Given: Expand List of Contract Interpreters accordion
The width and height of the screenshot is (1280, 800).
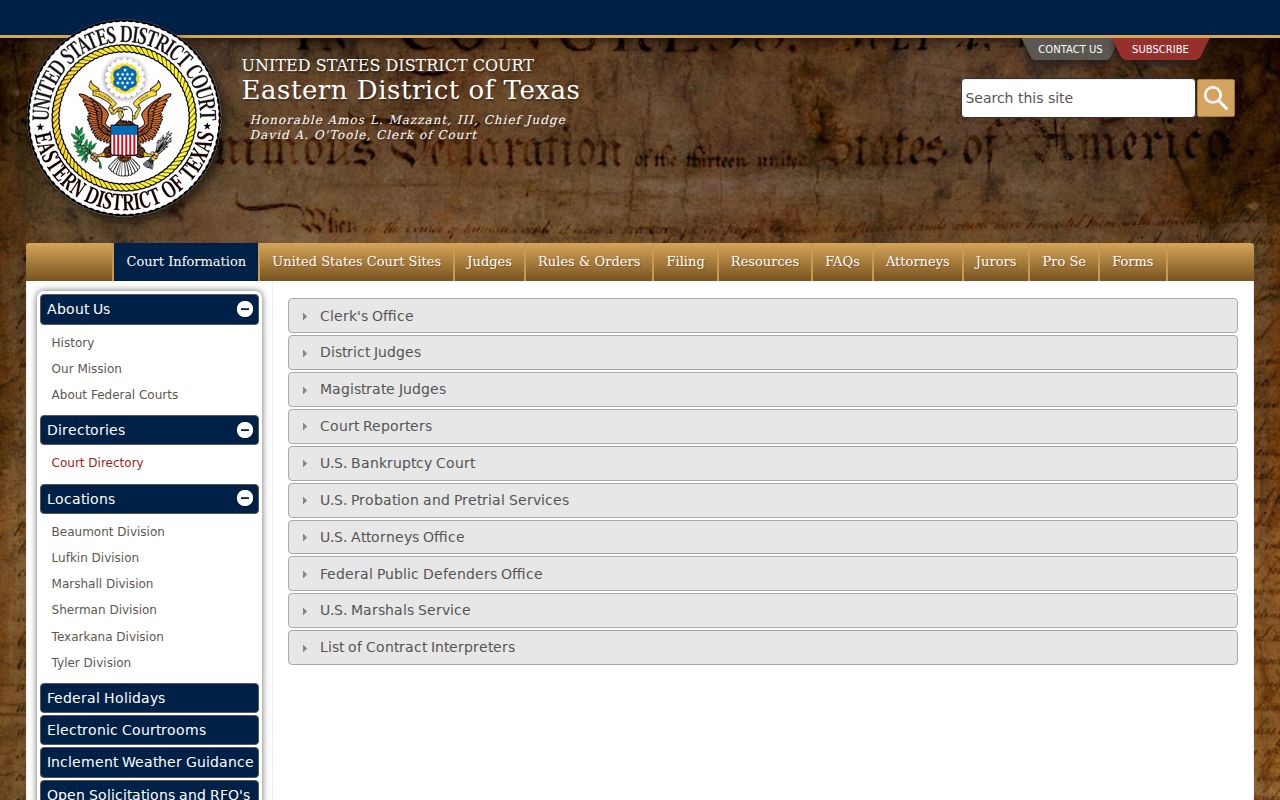Looking at the screenshot, I should pyautogui.click(x=763, y=647).
